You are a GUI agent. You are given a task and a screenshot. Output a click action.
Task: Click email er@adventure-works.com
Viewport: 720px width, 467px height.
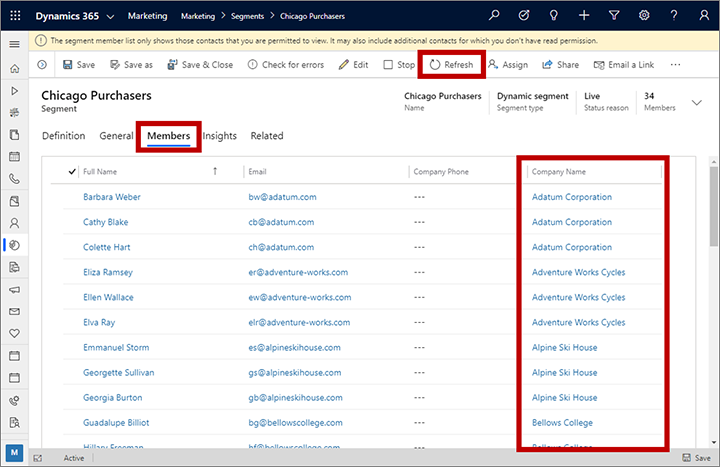[298, 272]
